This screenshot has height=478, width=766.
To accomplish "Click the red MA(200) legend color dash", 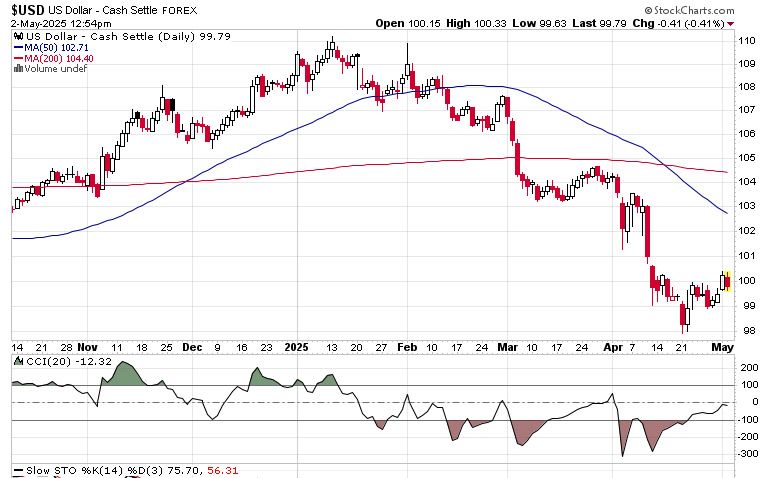I will coord(18,58).
